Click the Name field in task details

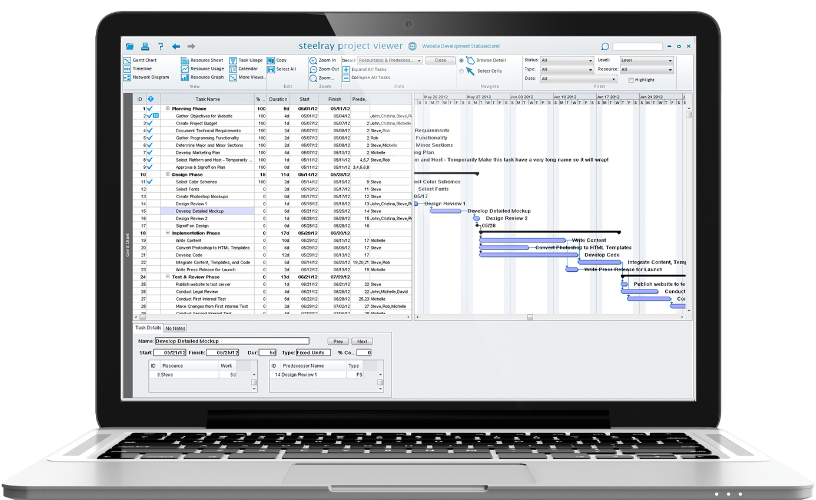point(232,341)
